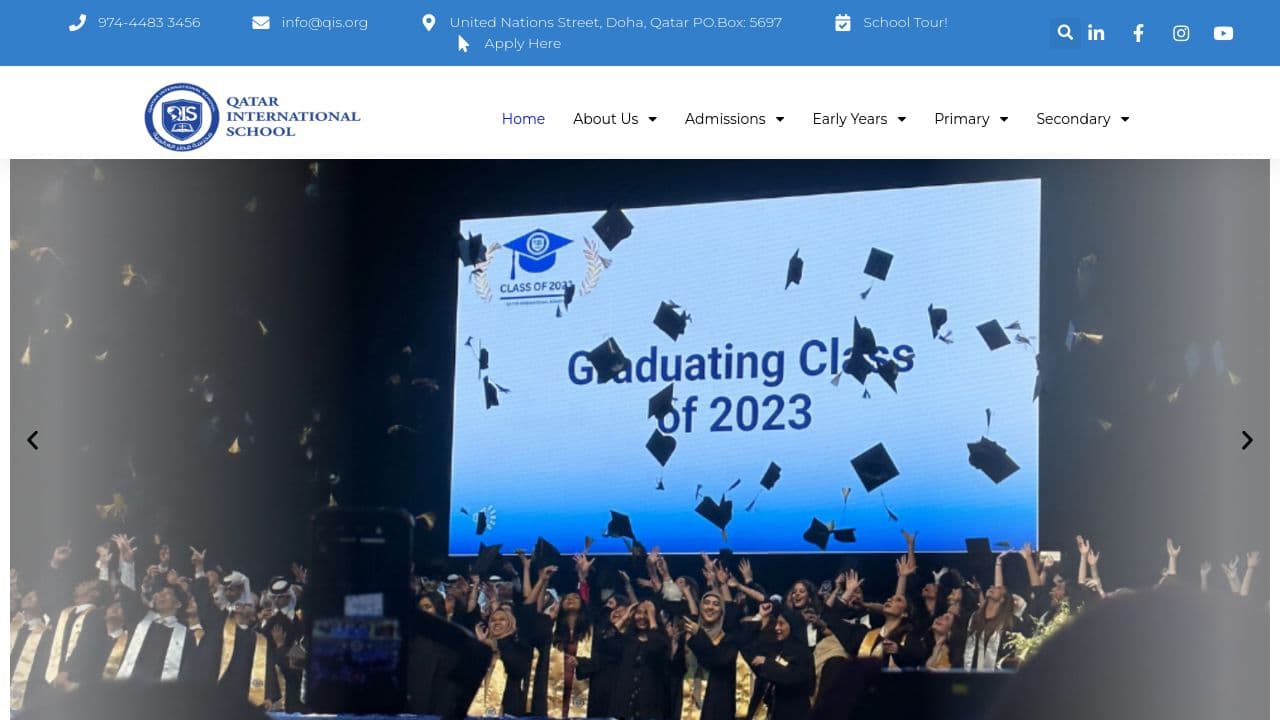The width and height of the screenshot is (1280, 720).
Task: Open the Secondary navigation menu
Action: pos(1082,118)
